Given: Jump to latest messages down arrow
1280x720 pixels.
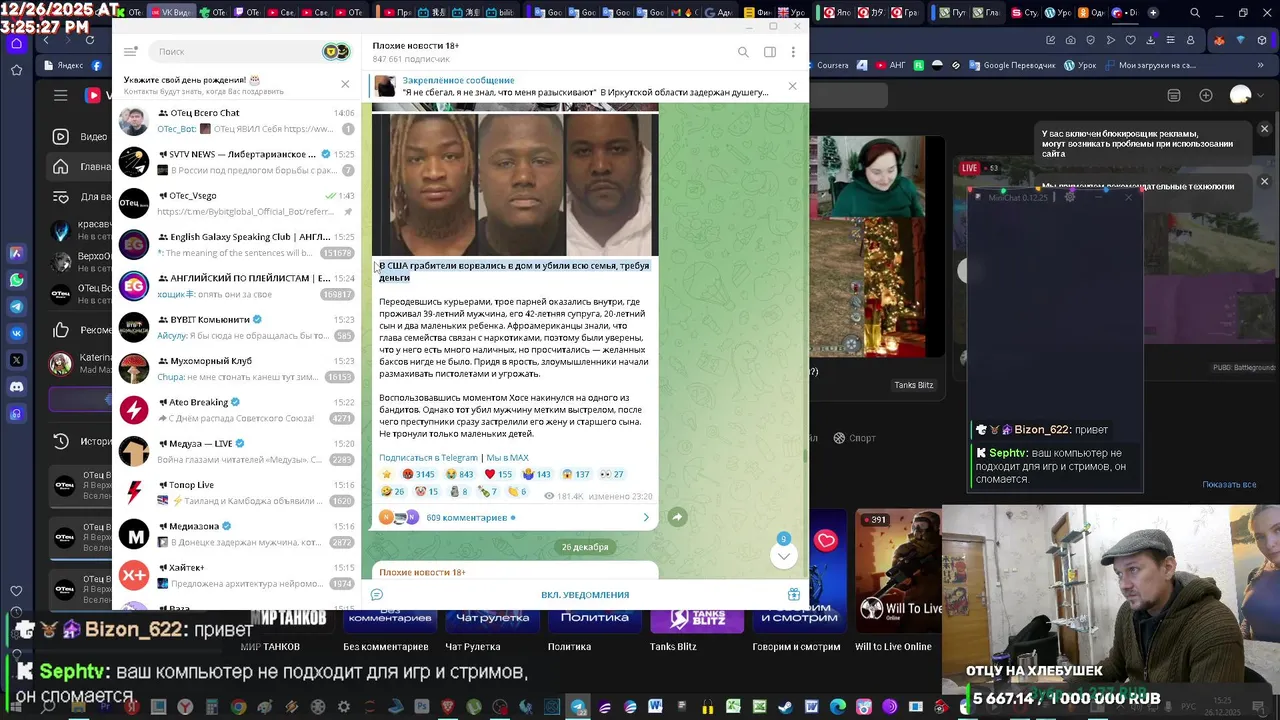Looking at the screenshot, I should tap(784, 556).
